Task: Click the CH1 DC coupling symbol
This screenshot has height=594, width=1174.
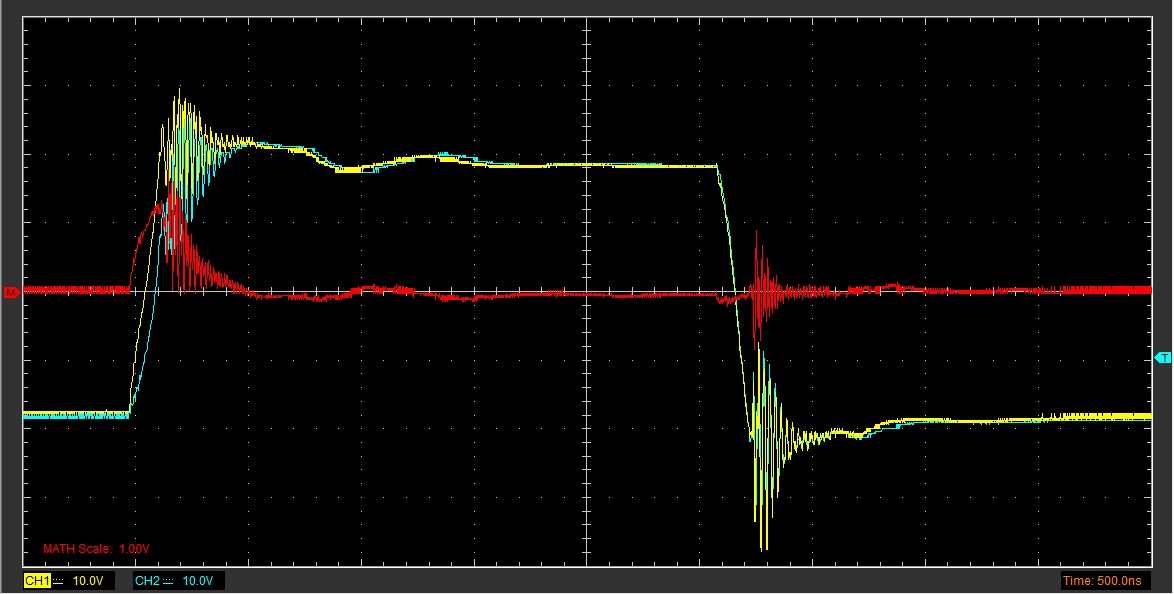Action: (59, 581)
